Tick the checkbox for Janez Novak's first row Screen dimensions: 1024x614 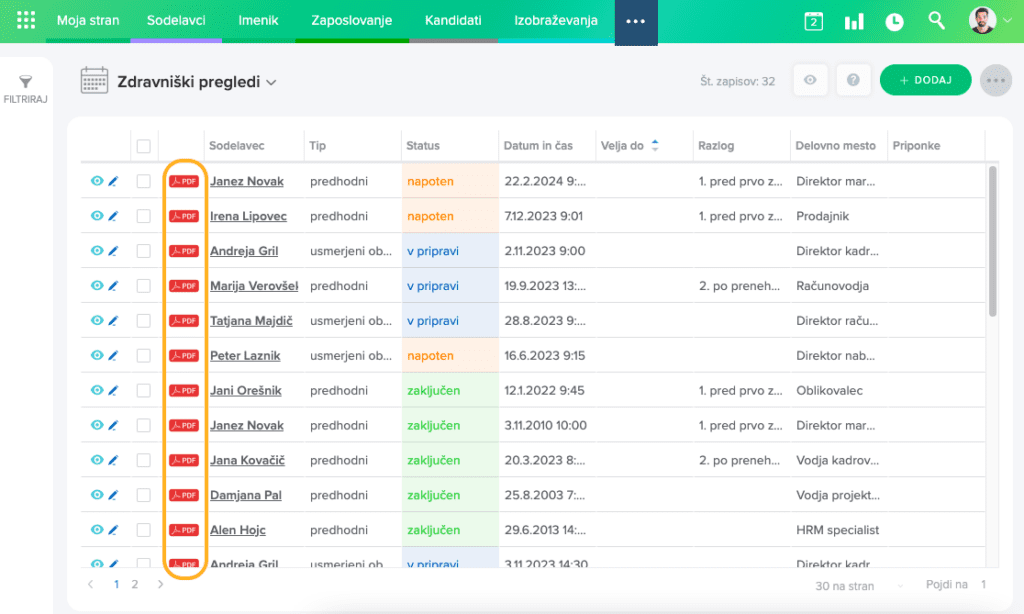pyautogui.click(x=144, y=181)
